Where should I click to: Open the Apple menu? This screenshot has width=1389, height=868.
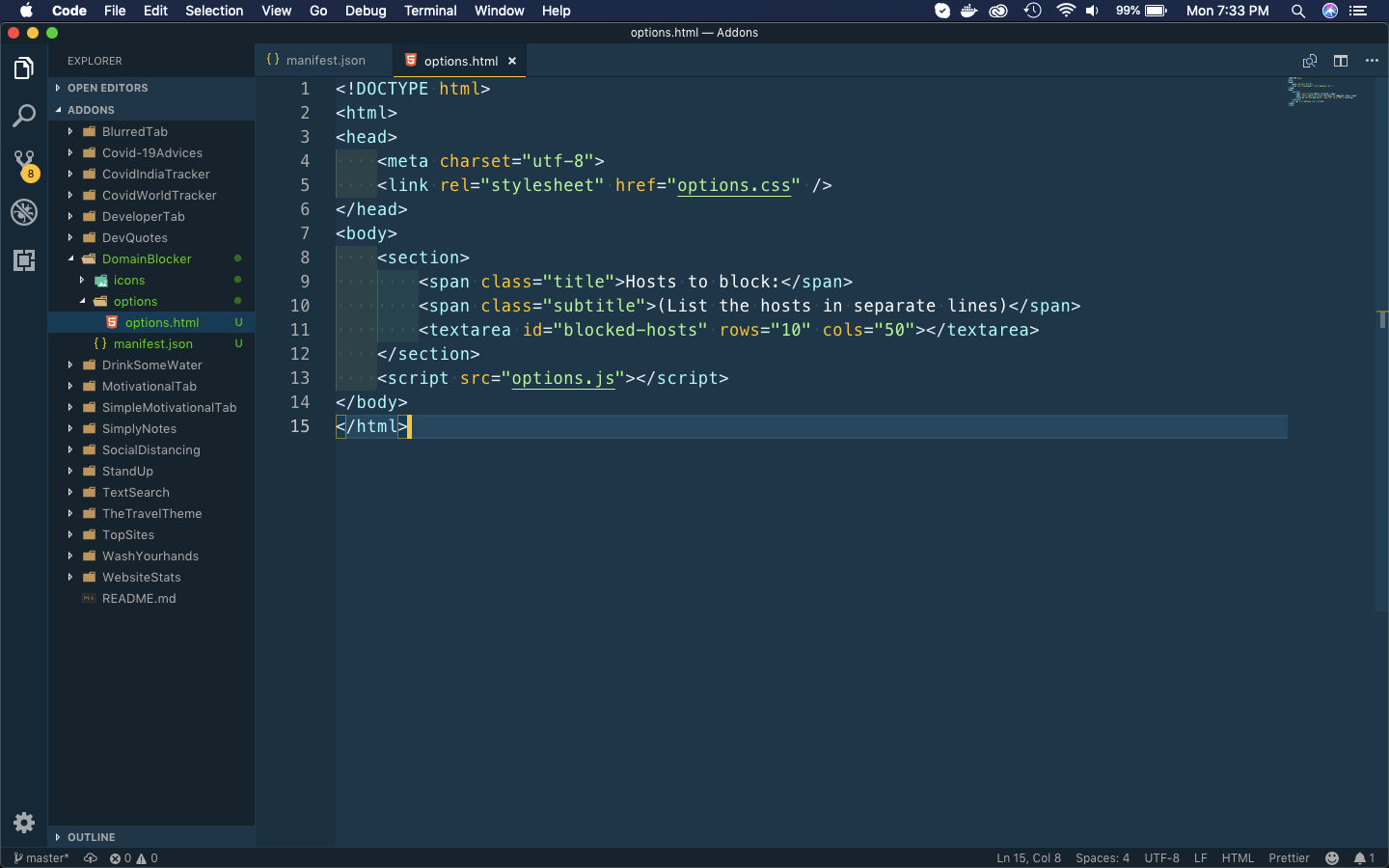click(26, 11)
